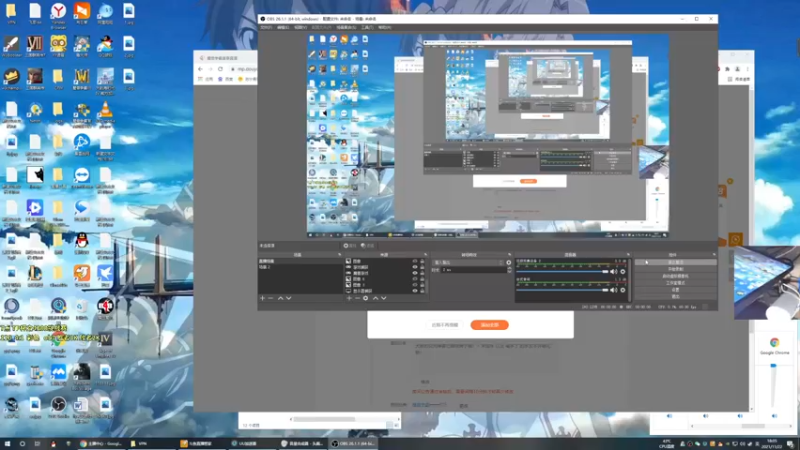
Task: Move selected scene up in Scenes panel
Action: [x=280, y=298]
